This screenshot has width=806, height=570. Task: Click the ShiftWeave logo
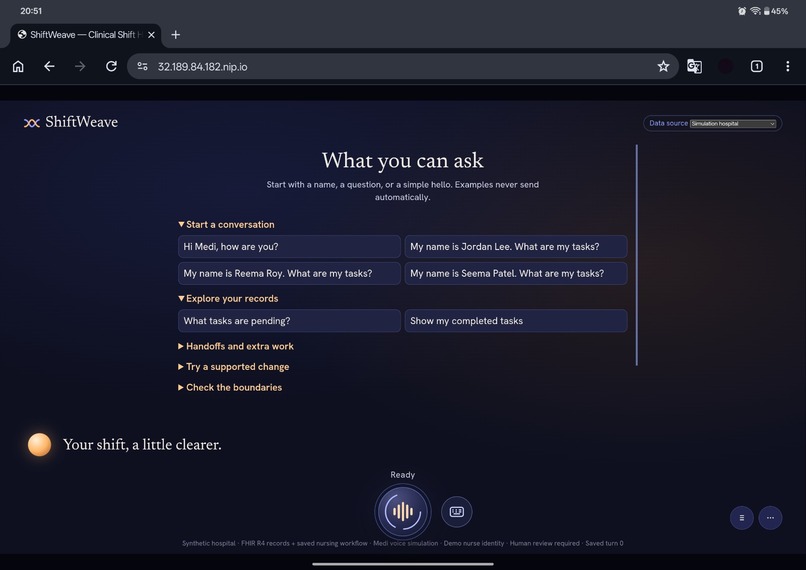(71, 122)
